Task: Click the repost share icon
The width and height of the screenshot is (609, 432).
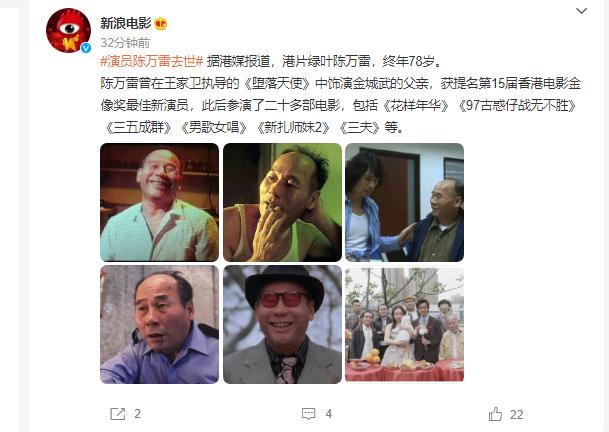Action: (117, 414)
